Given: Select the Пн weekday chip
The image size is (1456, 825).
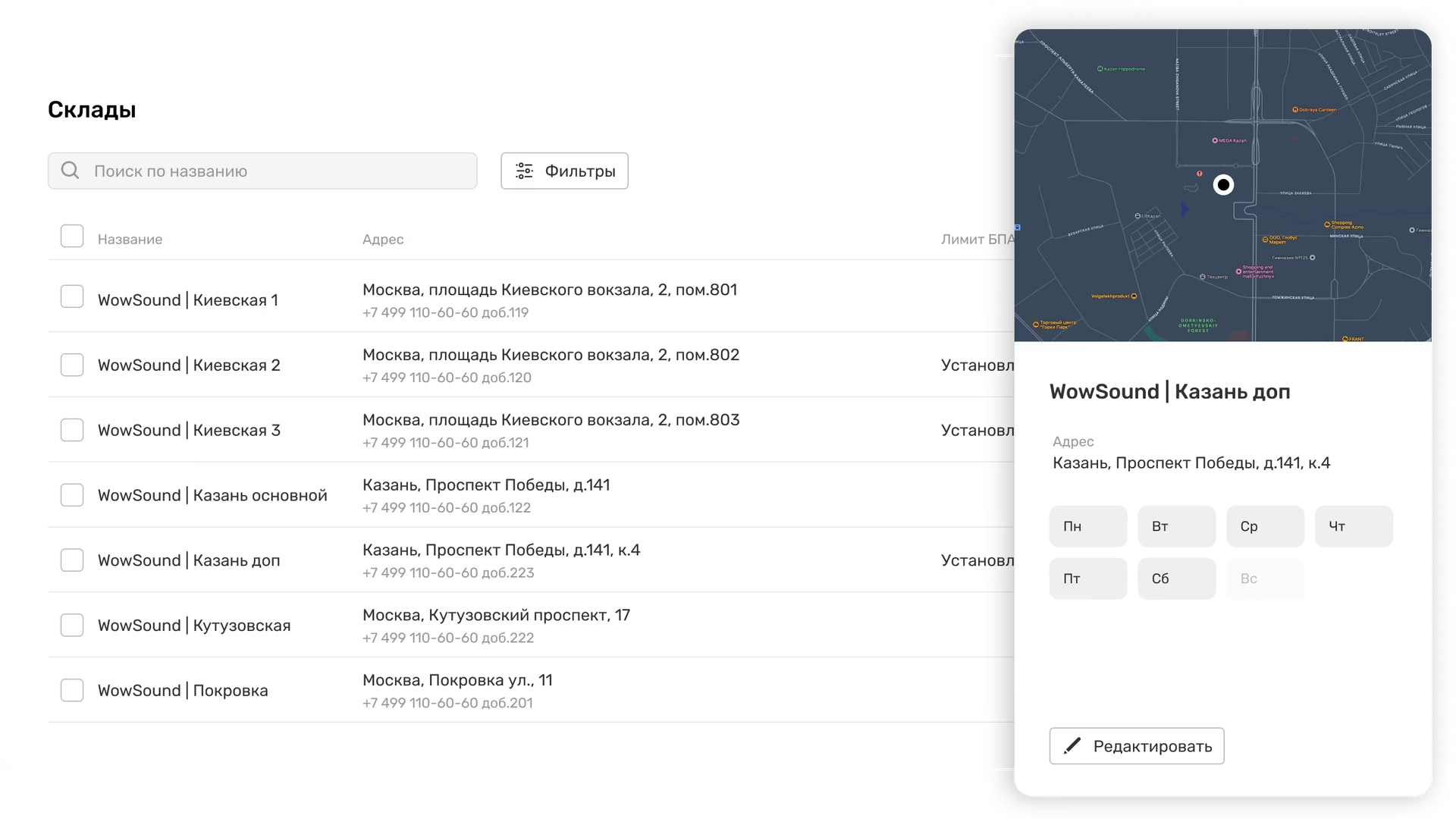Looking at the screenshot, I should [x=1087, y=526].
